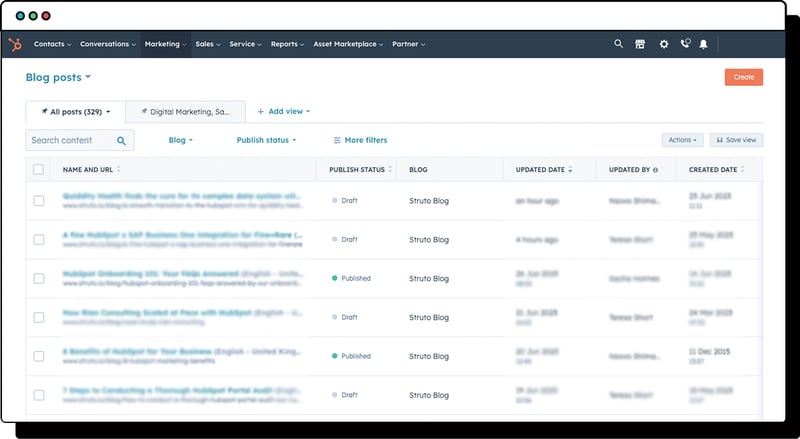The height and width of the screenshot is (439, 800).
Task: Sort by CREATED DATE arrows
Action: pos(743,169)
